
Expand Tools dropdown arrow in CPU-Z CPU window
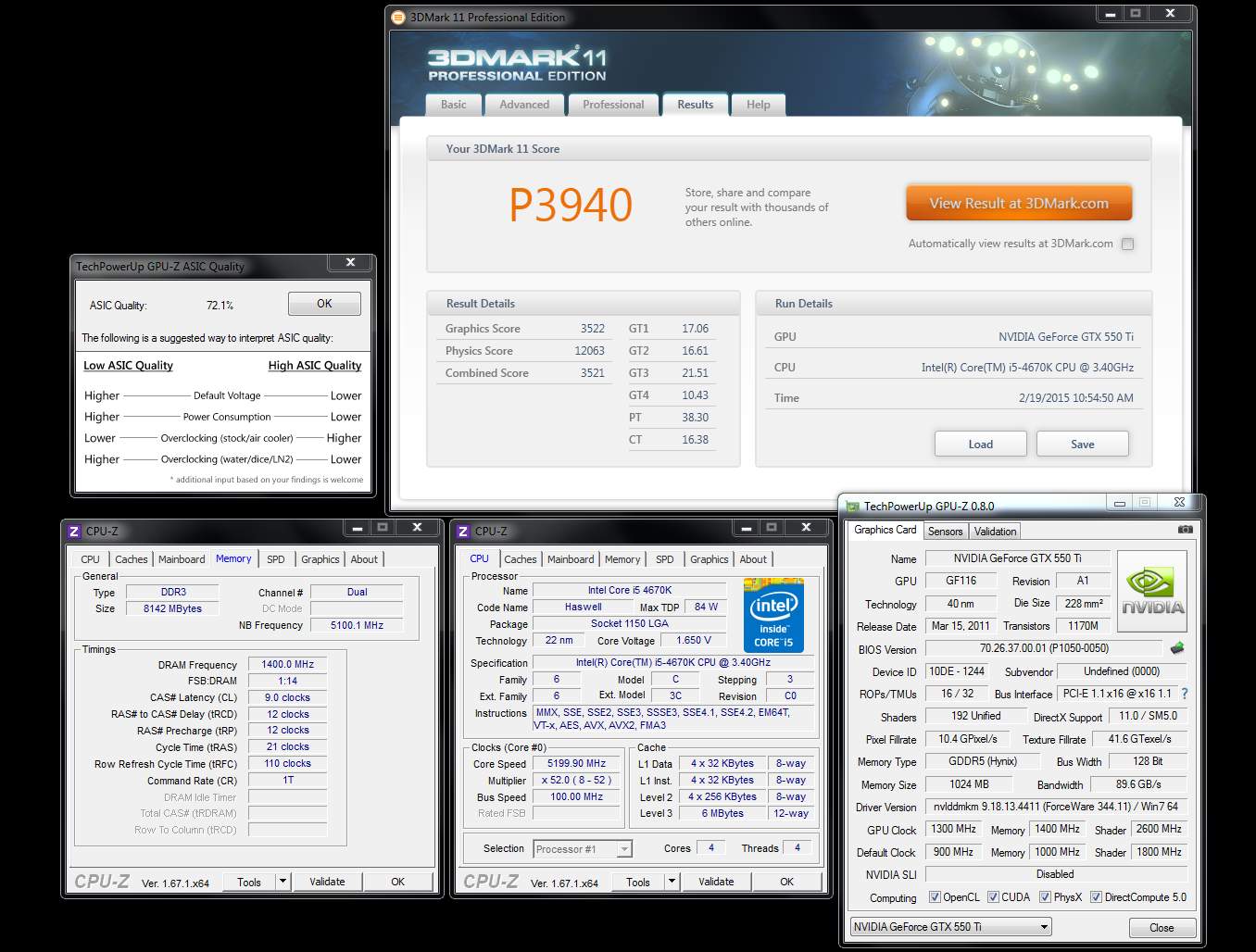(x=672, y=882)
